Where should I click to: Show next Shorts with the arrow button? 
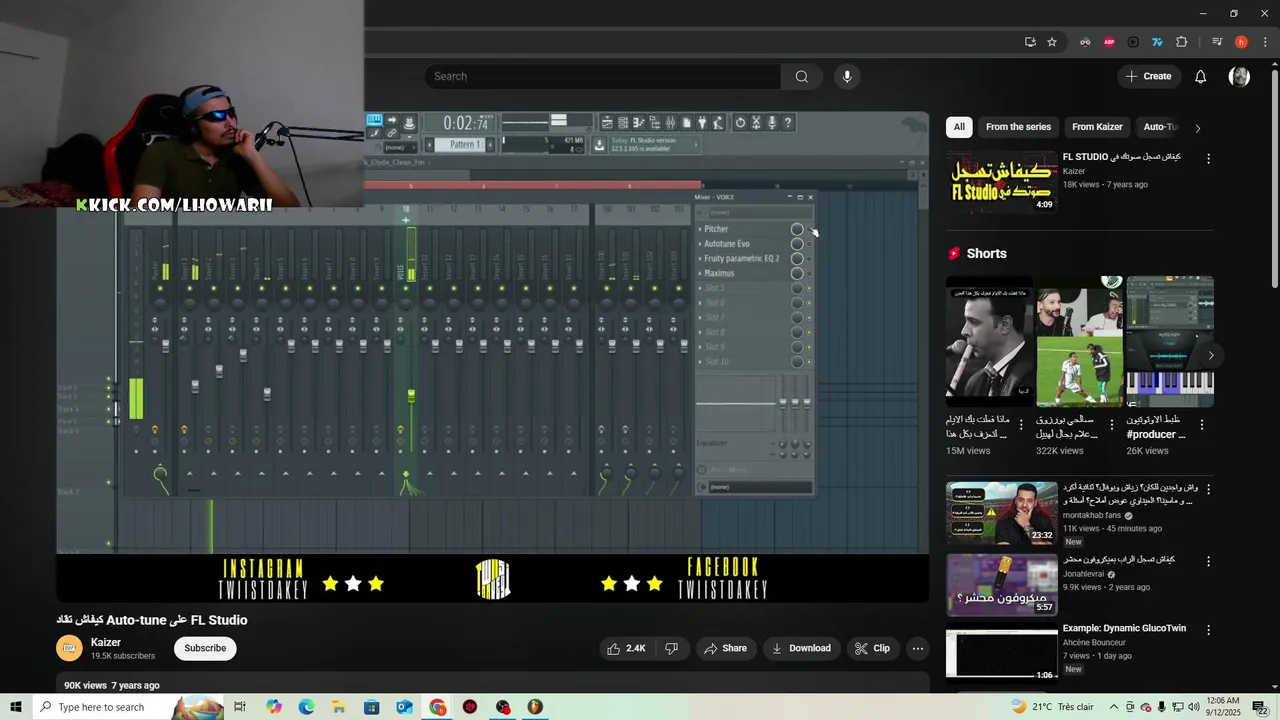coord(1210,355)
